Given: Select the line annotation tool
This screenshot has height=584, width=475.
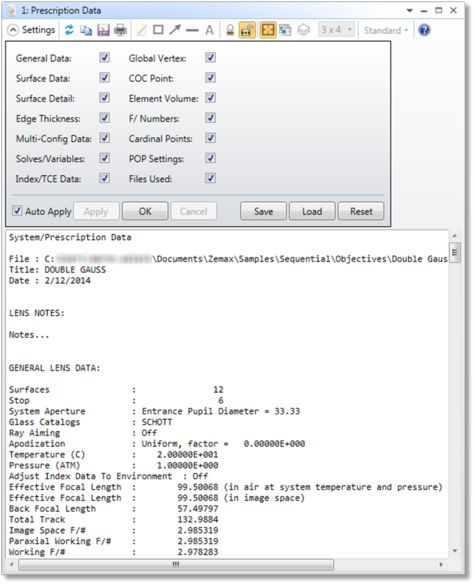Looking at the screenshot, I should pyautogui.click(x=192, y=30).
